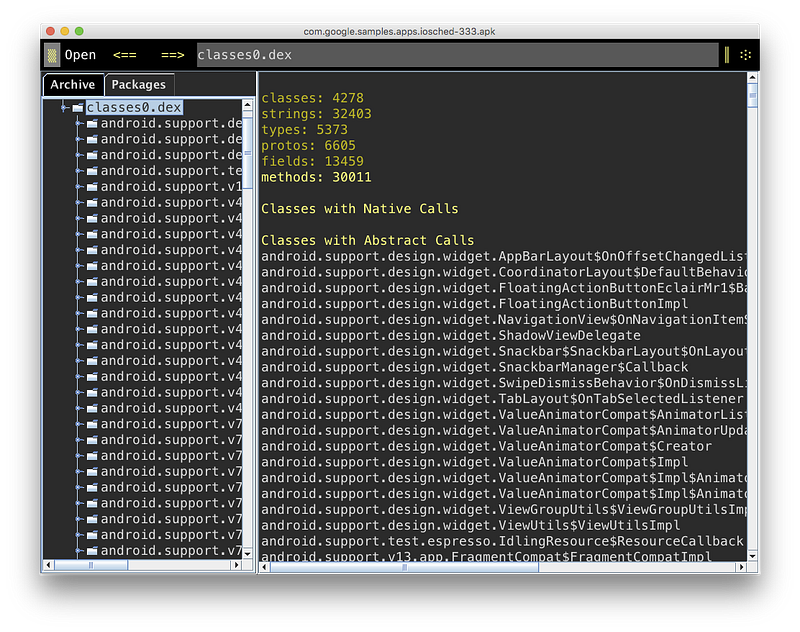Collapse the classes0.dex tree root
Image resolution: width=800 pixels, height=632 pixels.
pyautogui.click(x=64, y=108)
